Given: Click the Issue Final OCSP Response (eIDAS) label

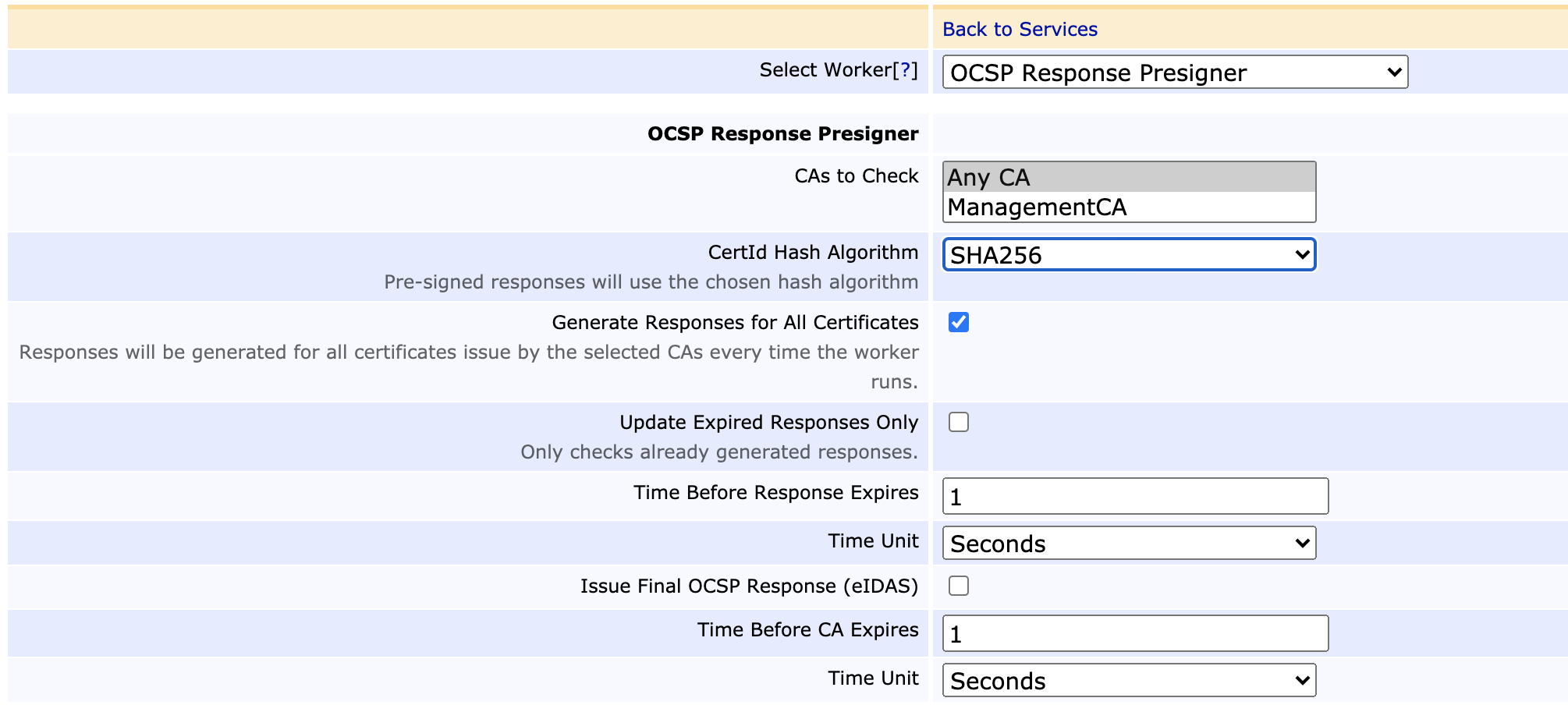Looking at the screenshot, I should (749, 586).
